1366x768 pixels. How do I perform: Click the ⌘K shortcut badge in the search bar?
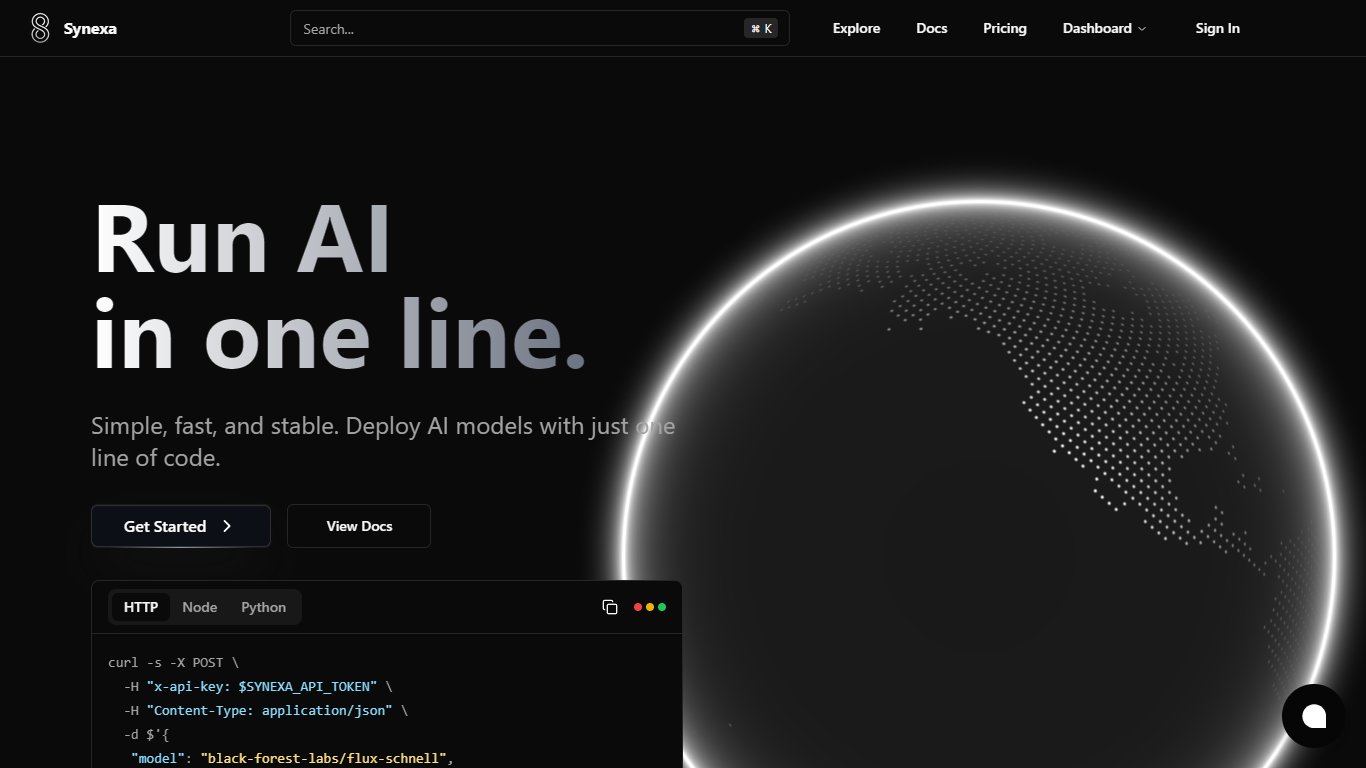[761, 29]
